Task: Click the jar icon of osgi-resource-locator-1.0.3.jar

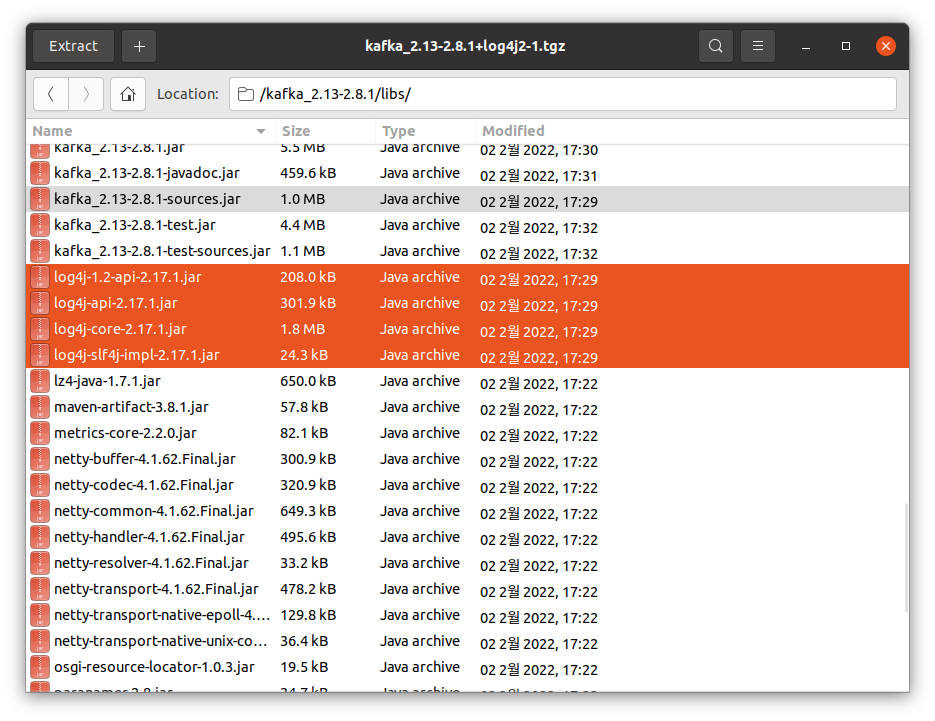Action: click(40, 667)
